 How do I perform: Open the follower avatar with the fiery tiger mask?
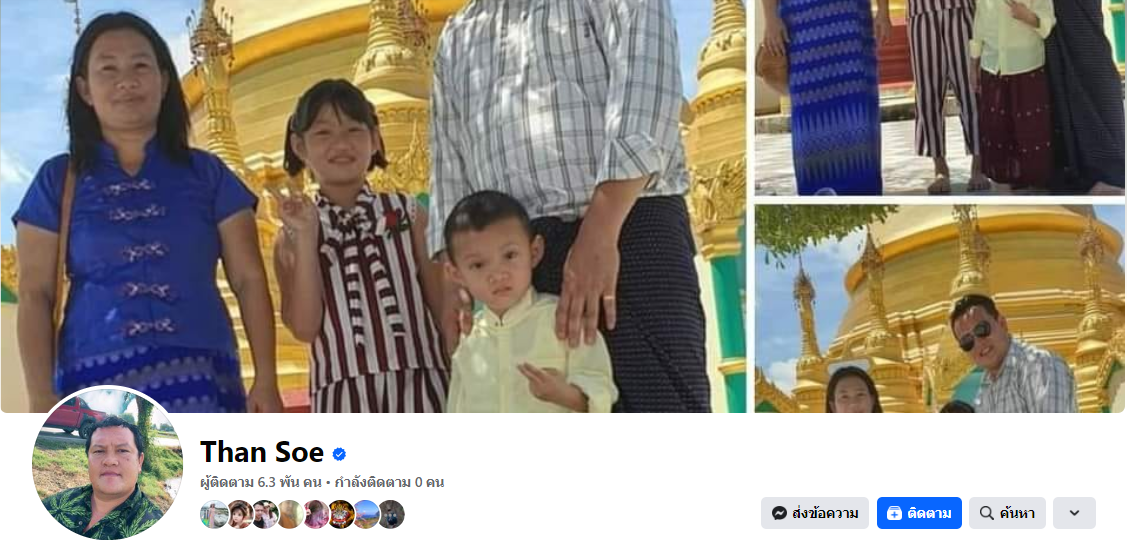tap(341, 514)
